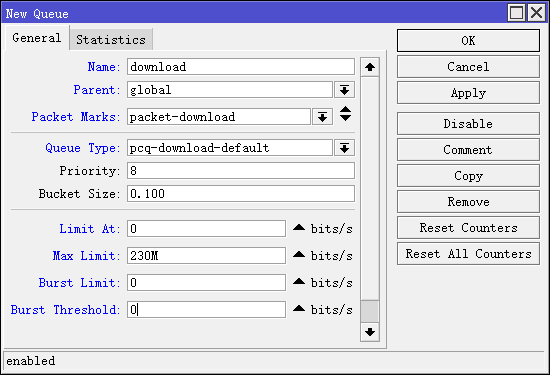
Task: Click the Priority input field
Action: click(x=241, y=171)
